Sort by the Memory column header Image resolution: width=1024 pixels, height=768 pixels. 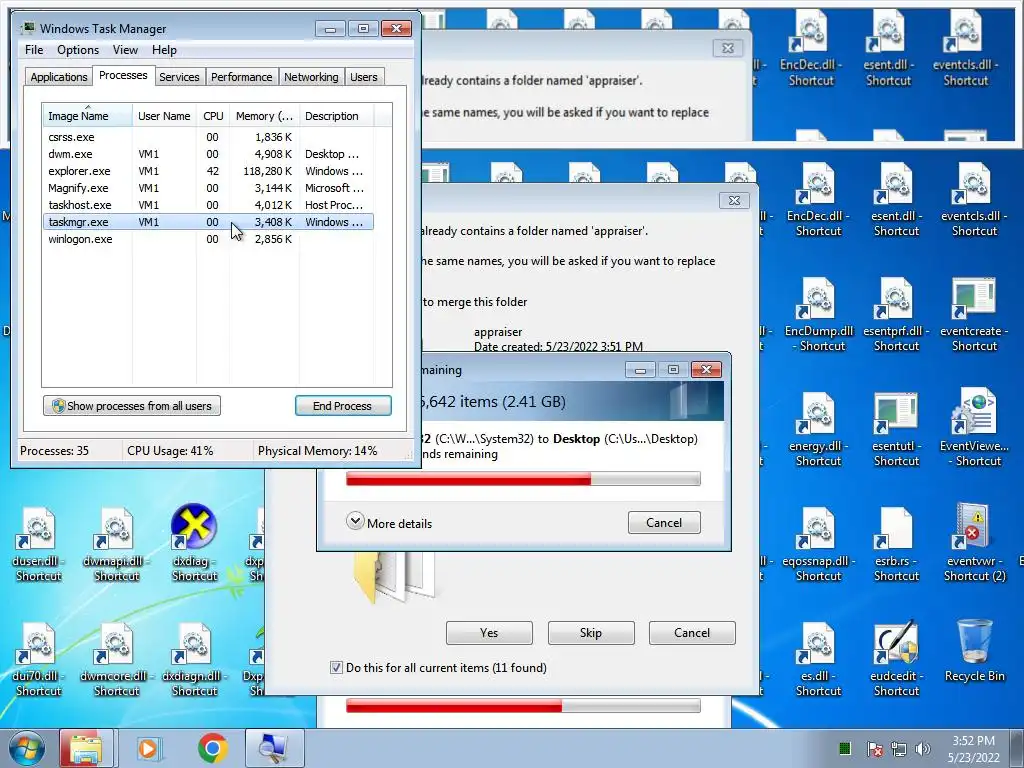click(264, 116)
